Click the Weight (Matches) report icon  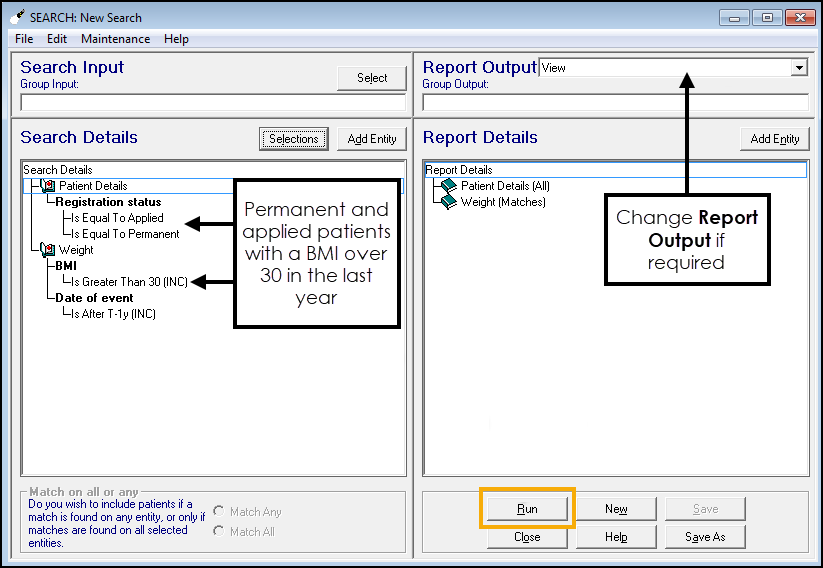(x=449, y=202)
